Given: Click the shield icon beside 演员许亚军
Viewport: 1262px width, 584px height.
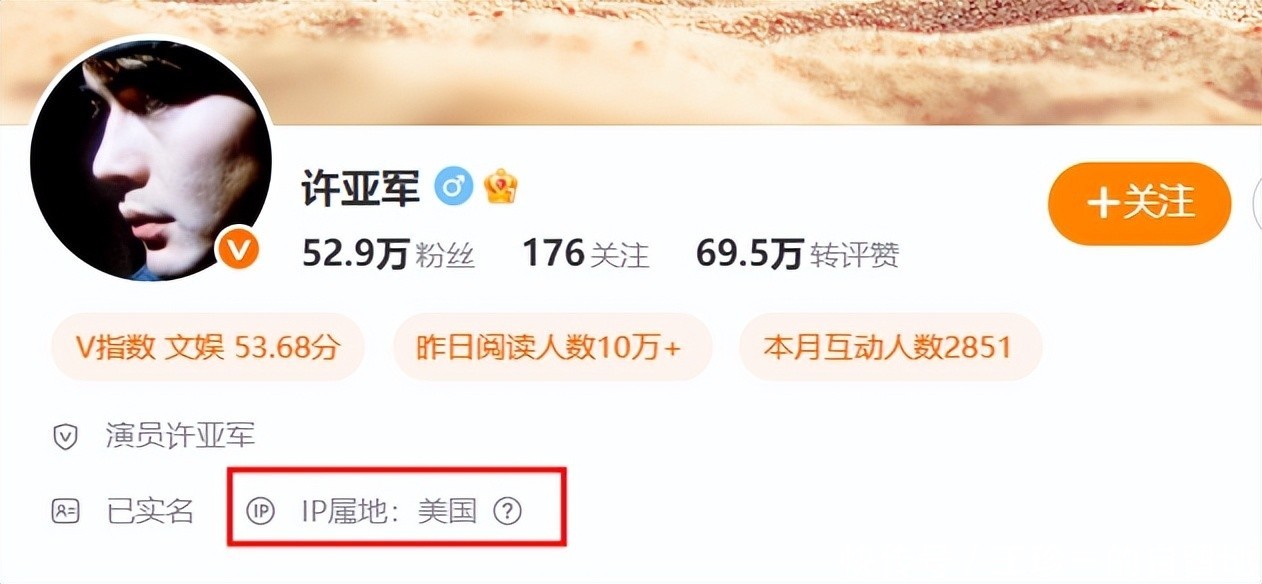Looking at the screenshot, I should pos(65,437).
